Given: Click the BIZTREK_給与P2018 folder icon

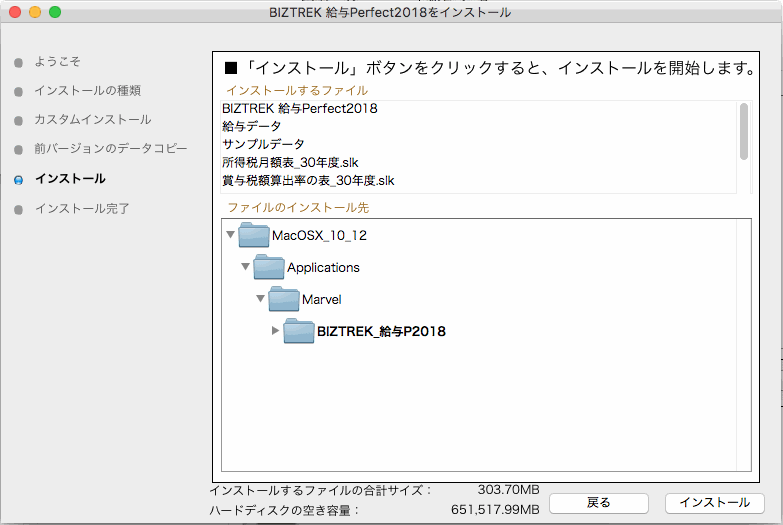Looking at the screenshot, I should 299,331.
